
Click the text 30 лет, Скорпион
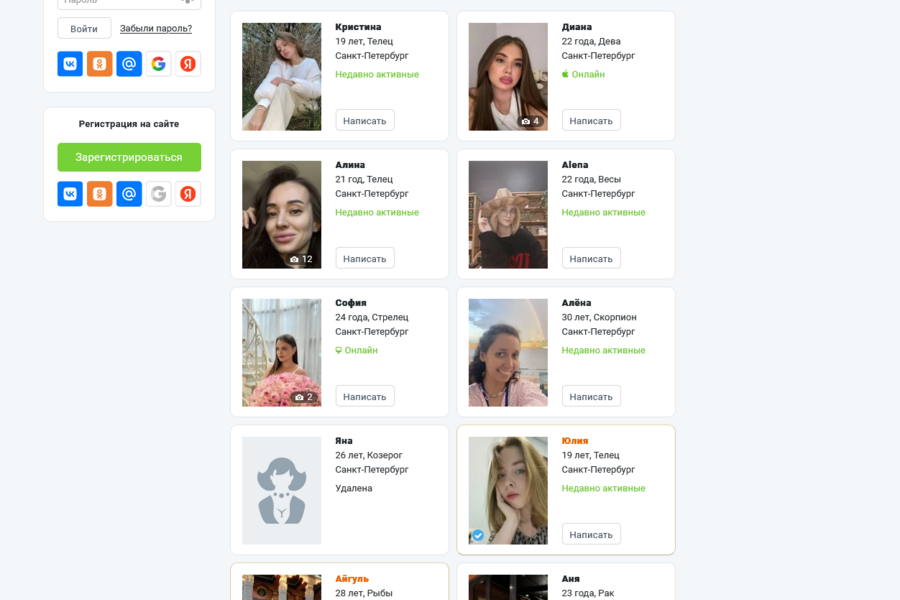pyautogui.click(x=599, y=317)
